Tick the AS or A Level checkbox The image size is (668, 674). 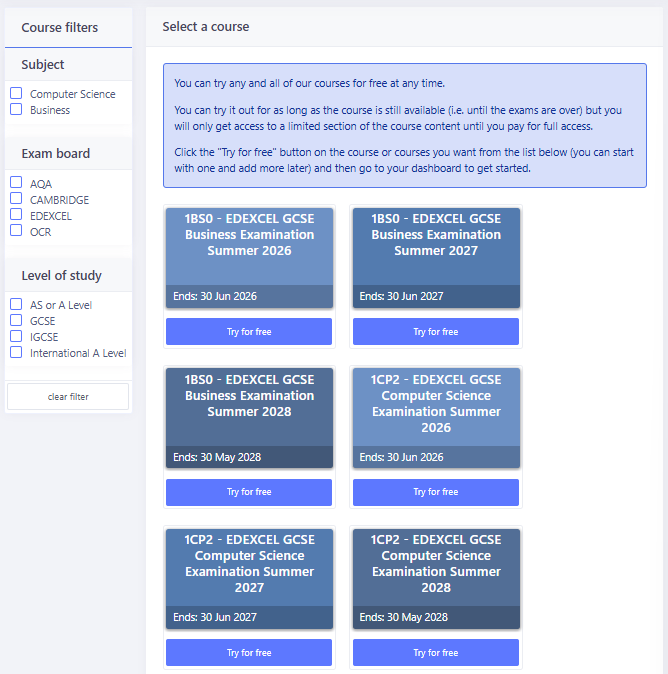[x=16, y=304]
